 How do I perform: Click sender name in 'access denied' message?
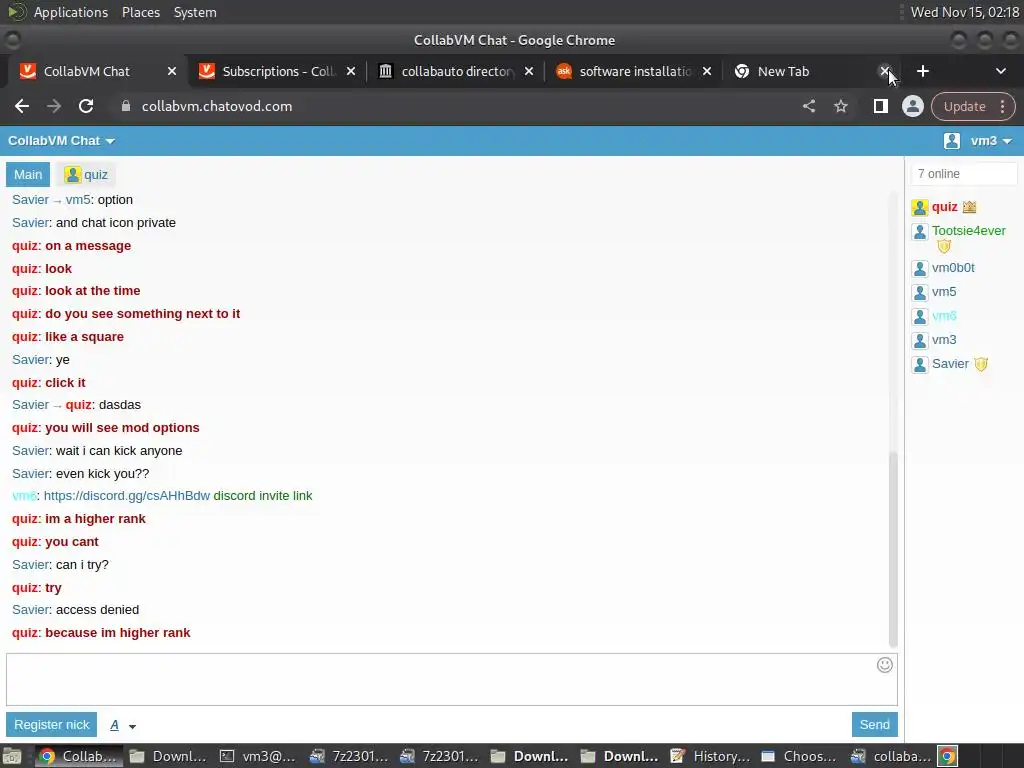pos(31,610)
